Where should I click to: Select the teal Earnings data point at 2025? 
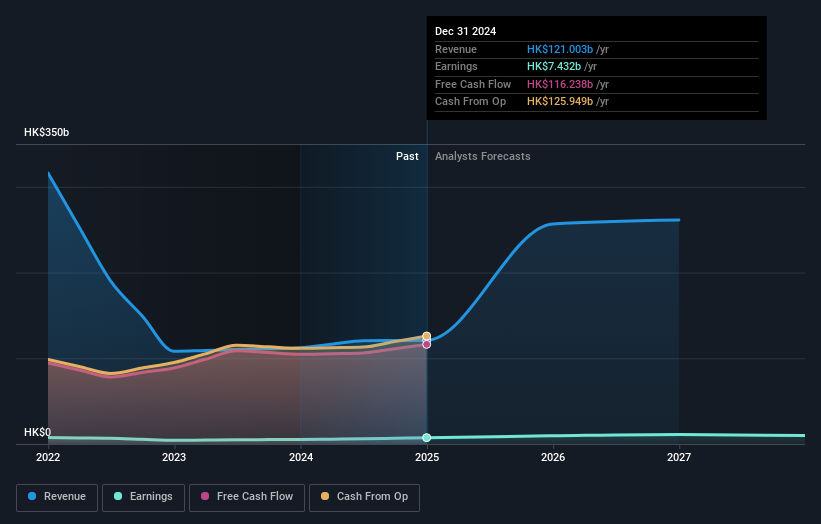[x=427, y=438]
